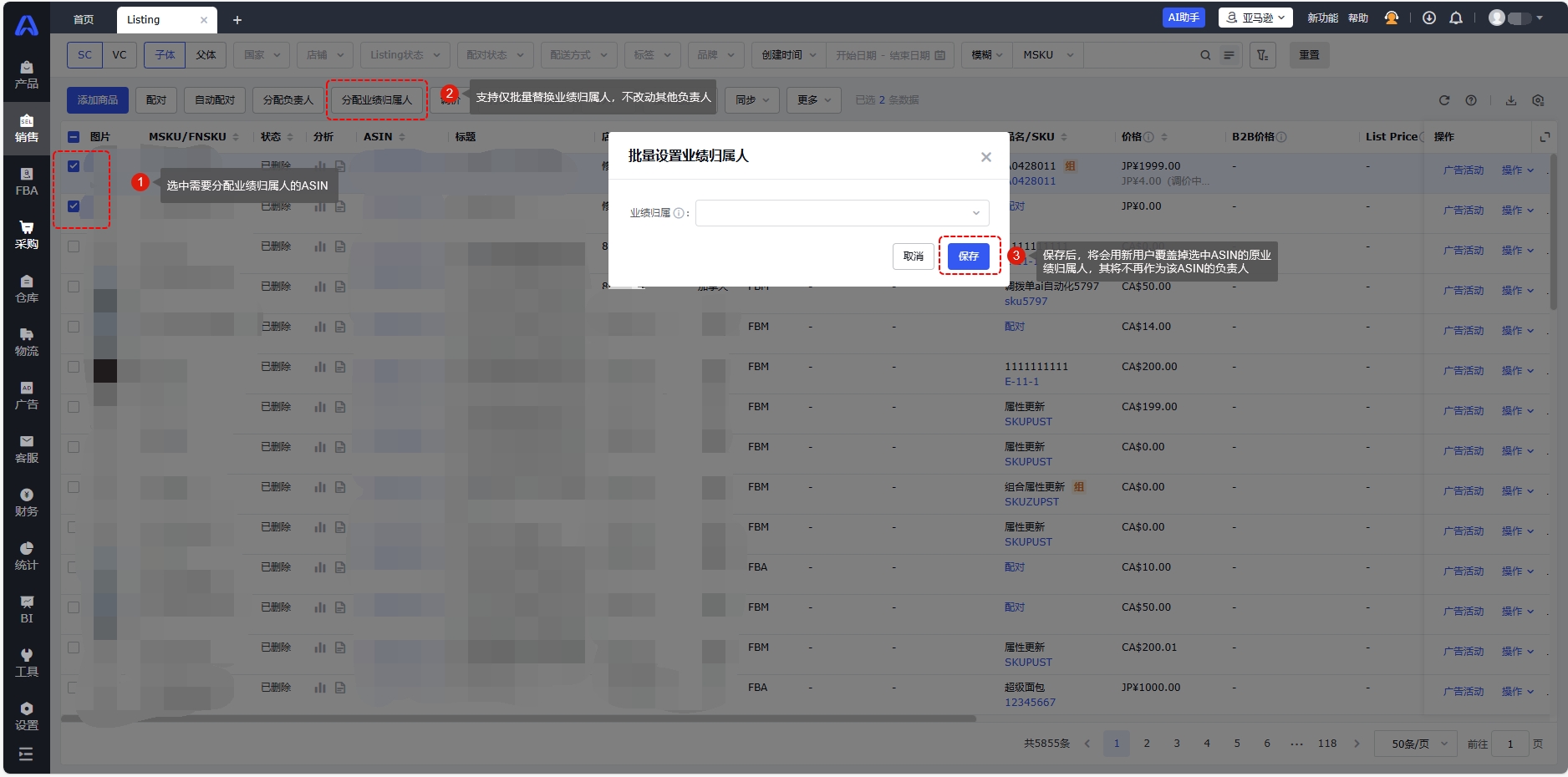The image size is (1568, 777).
Task: Open the 更多 menu
Action: coord(814,100)
